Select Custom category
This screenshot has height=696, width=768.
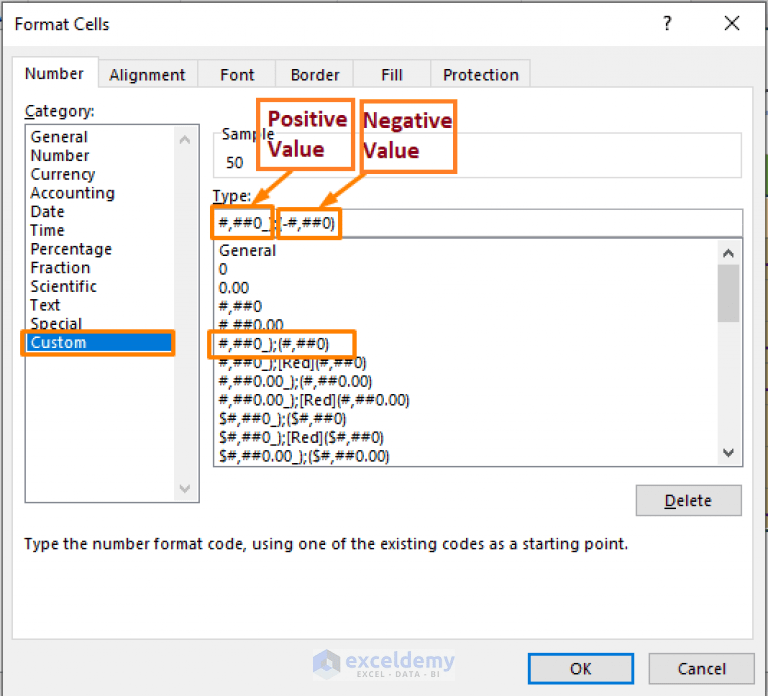tap(98, 342)
